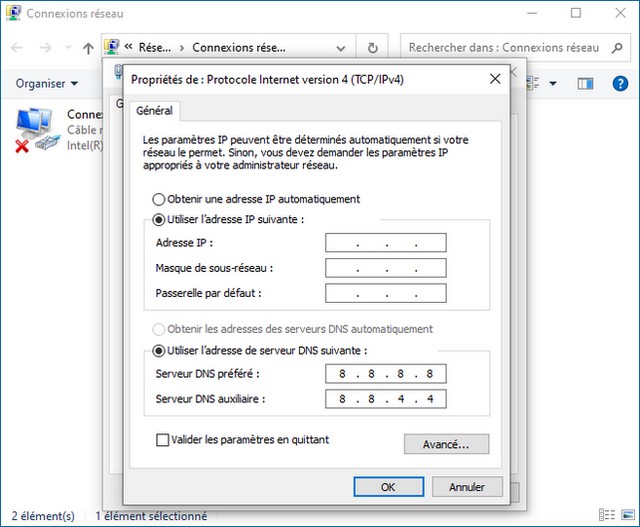Open the Avancé... settings
This screenshot has height=527, width=640.
click(447, 444)
